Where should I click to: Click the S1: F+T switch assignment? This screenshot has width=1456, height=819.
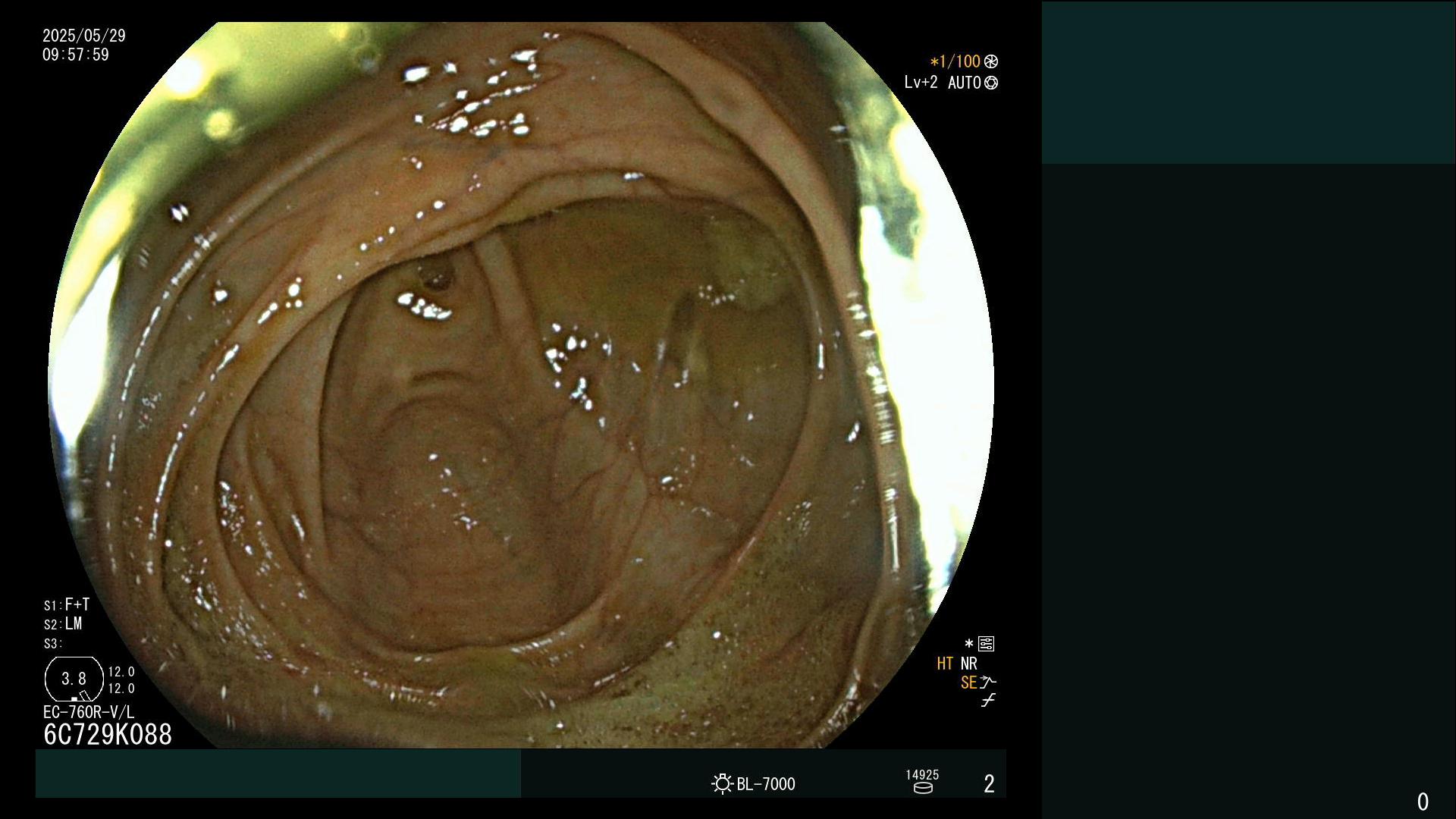pos(67,604)
